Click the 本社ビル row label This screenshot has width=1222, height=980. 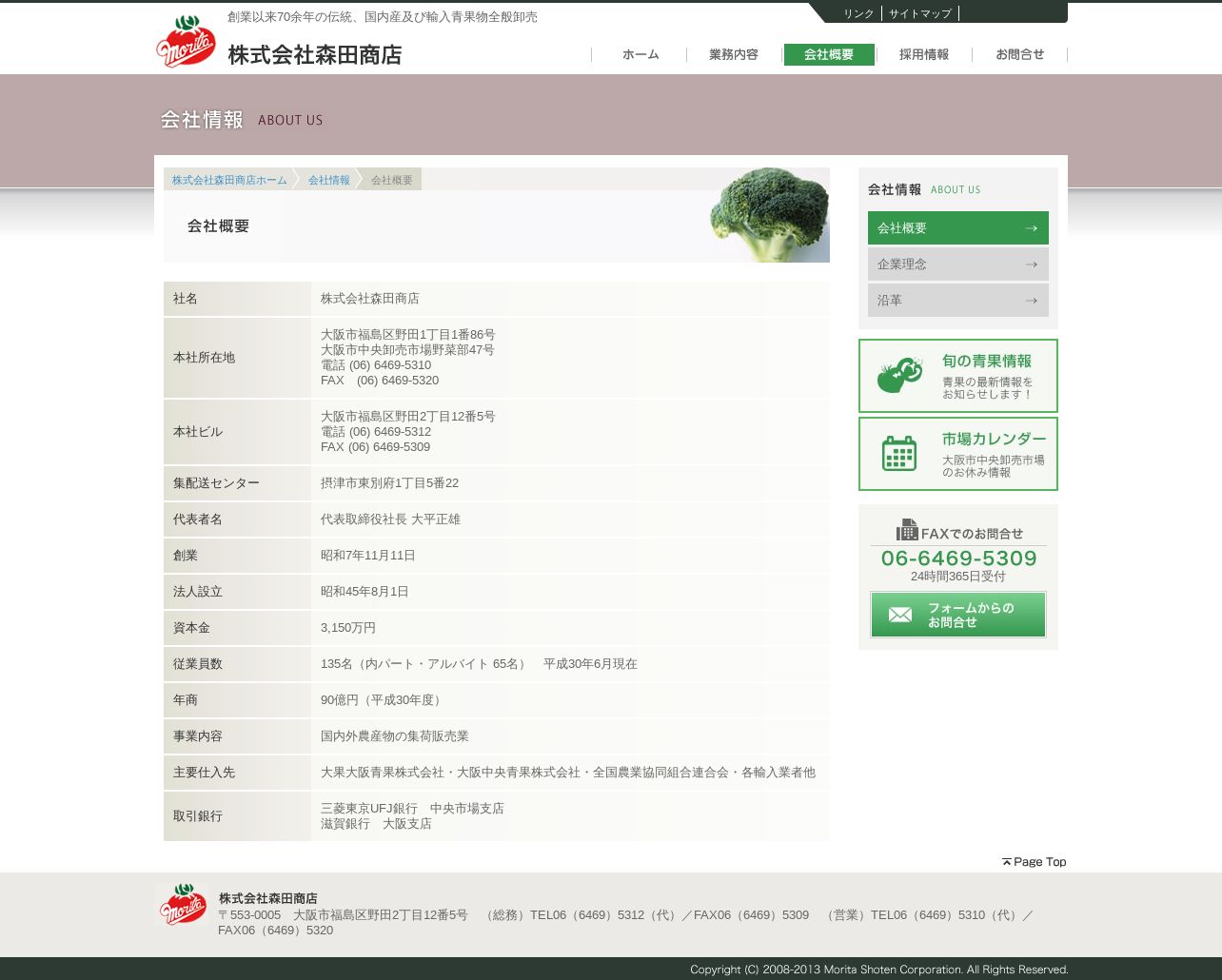coord(198,432)
